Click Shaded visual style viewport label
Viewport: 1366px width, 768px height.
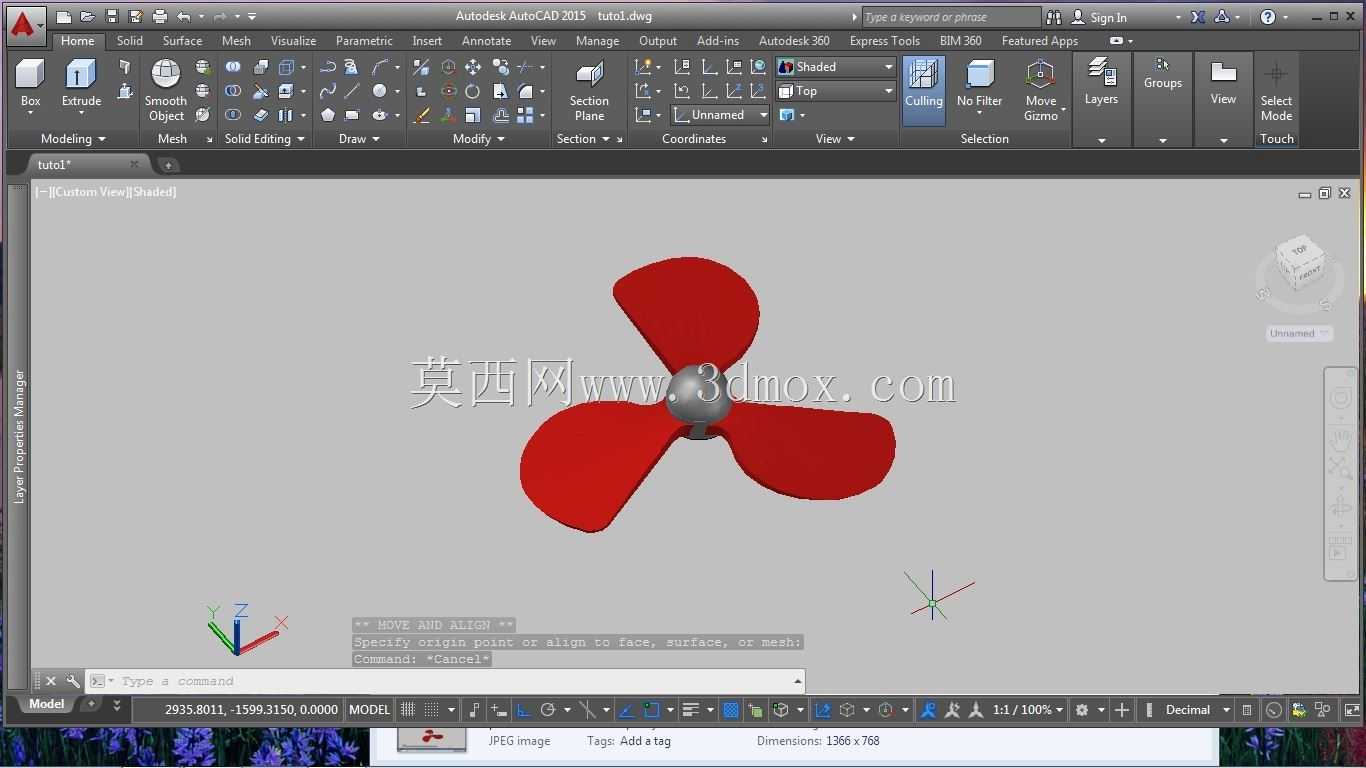154,192
